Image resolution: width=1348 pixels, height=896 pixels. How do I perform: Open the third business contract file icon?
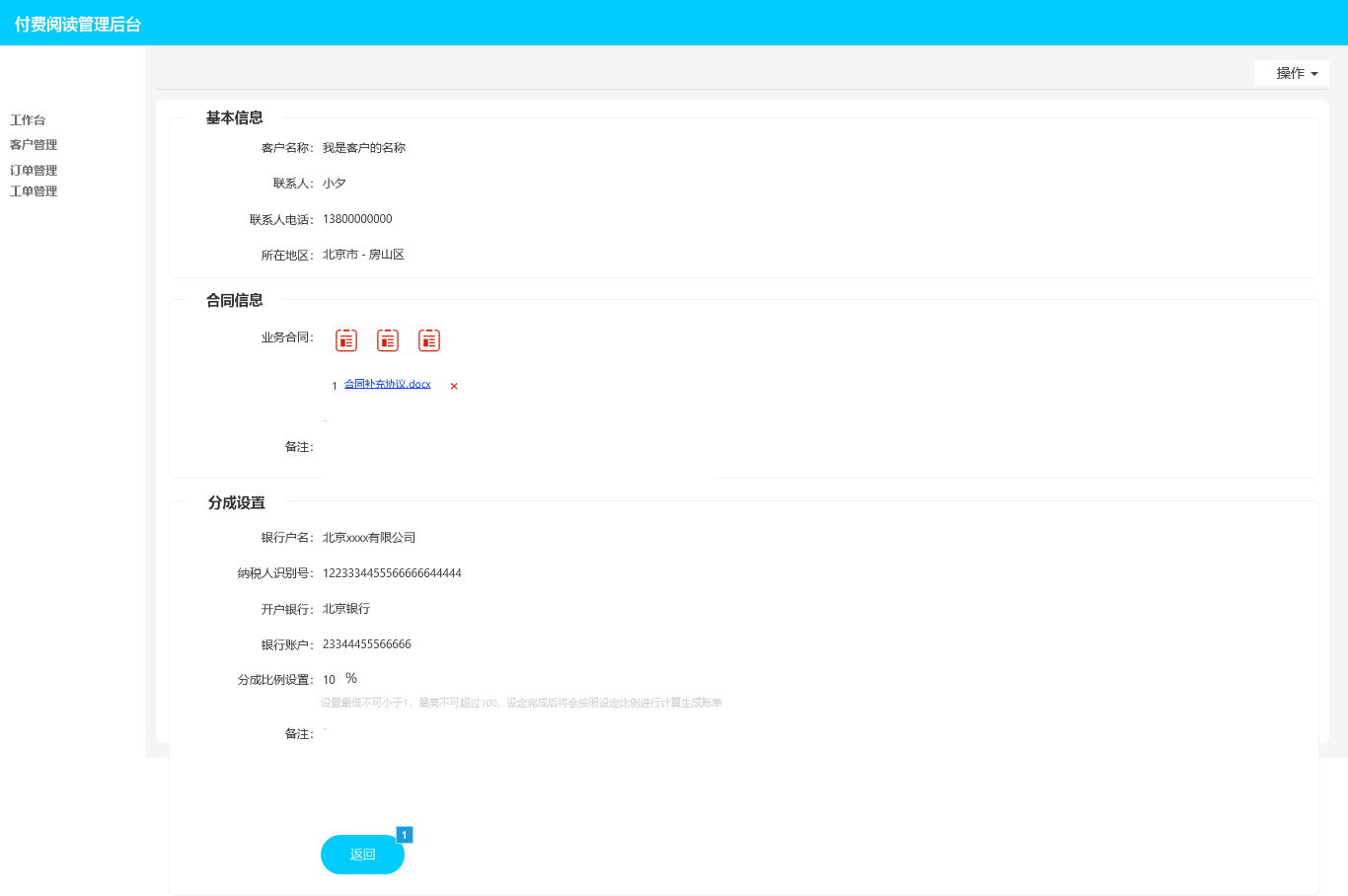(429, 340)
